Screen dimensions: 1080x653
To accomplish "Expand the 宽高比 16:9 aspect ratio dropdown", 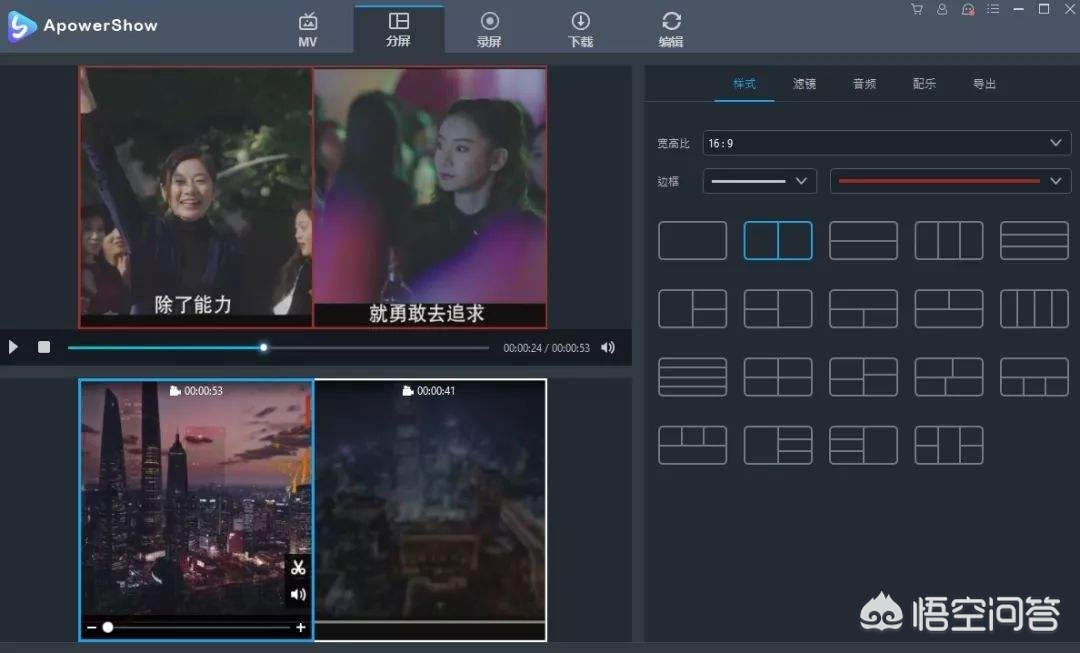I will 887,143.
